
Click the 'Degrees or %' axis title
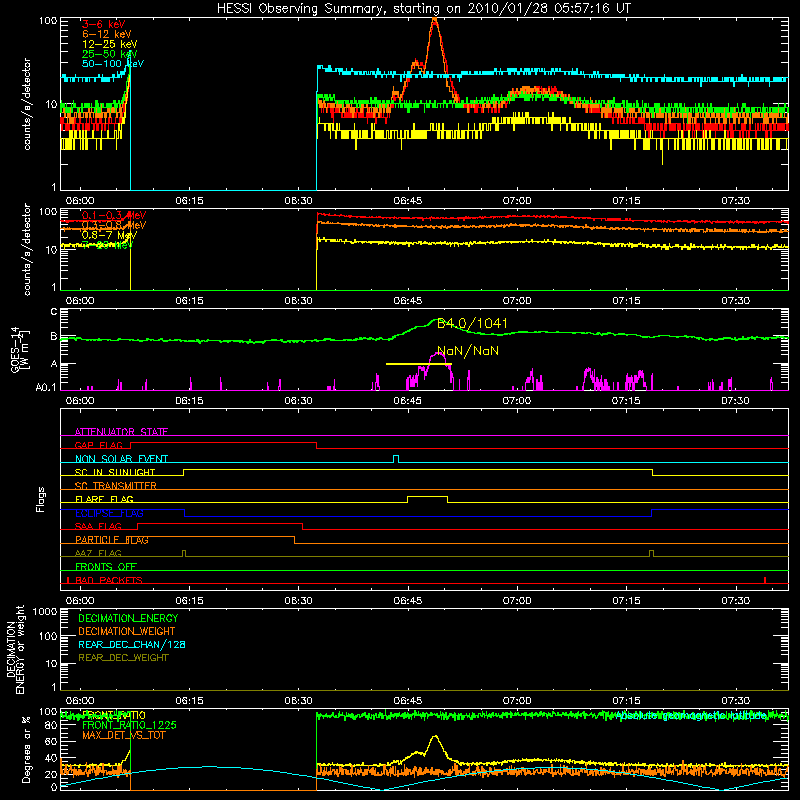click(26, 749)
